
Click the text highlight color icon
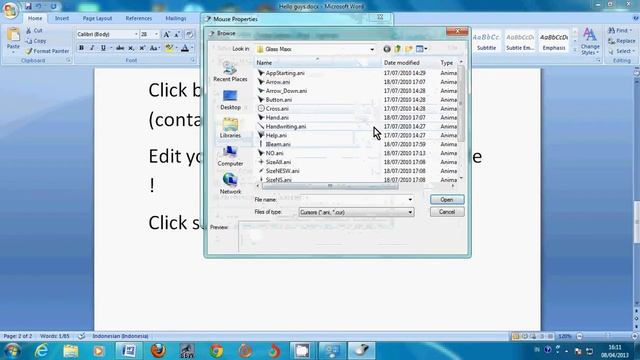pos(169,48)
